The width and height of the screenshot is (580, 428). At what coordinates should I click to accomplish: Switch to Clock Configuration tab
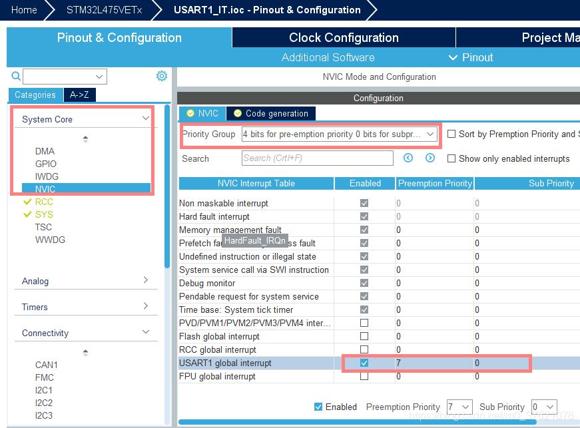click(x=344, y=38)
